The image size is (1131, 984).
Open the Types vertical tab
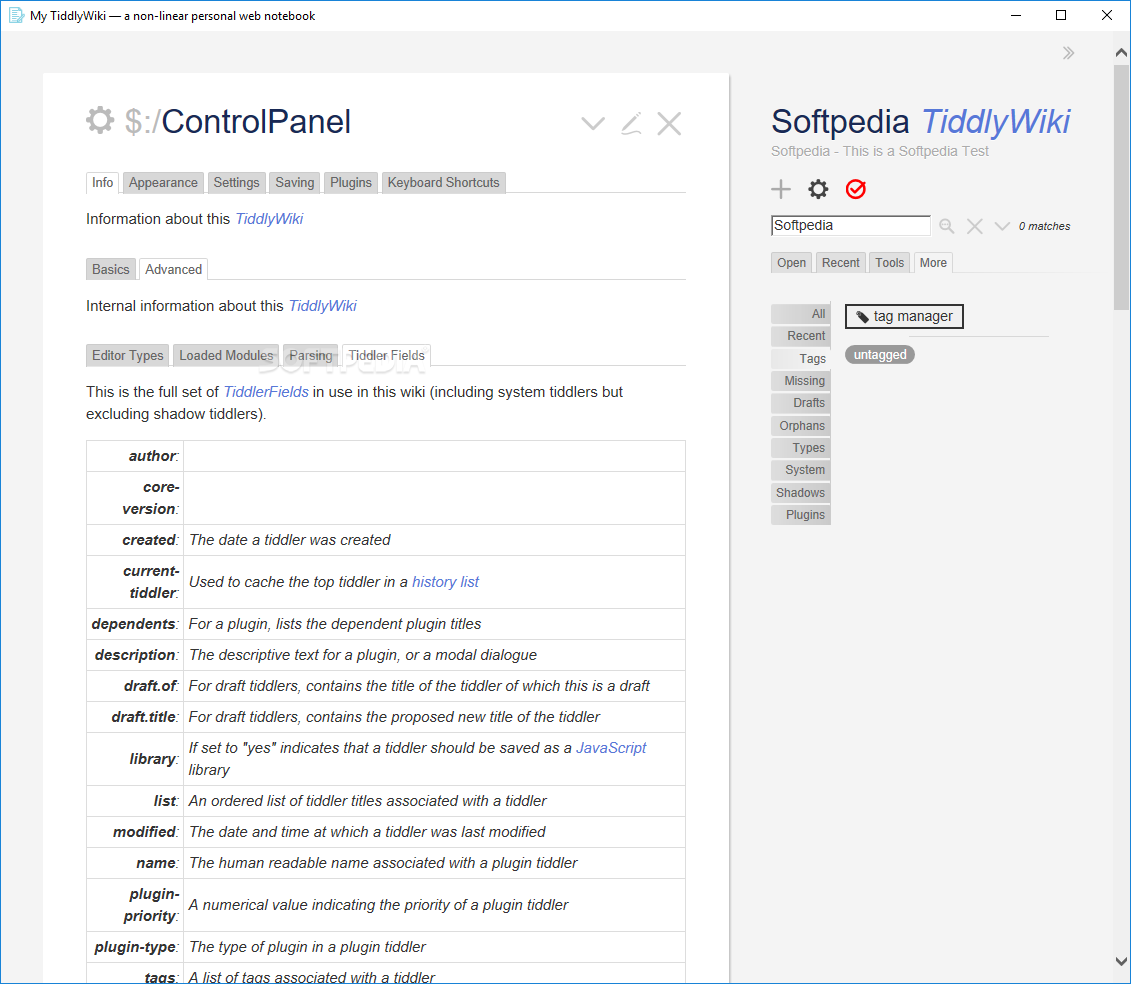801,448
